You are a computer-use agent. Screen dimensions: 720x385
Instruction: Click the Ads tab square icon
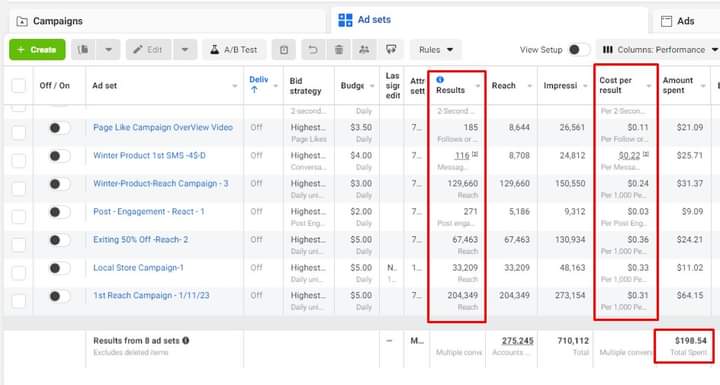tap(666, 21)
